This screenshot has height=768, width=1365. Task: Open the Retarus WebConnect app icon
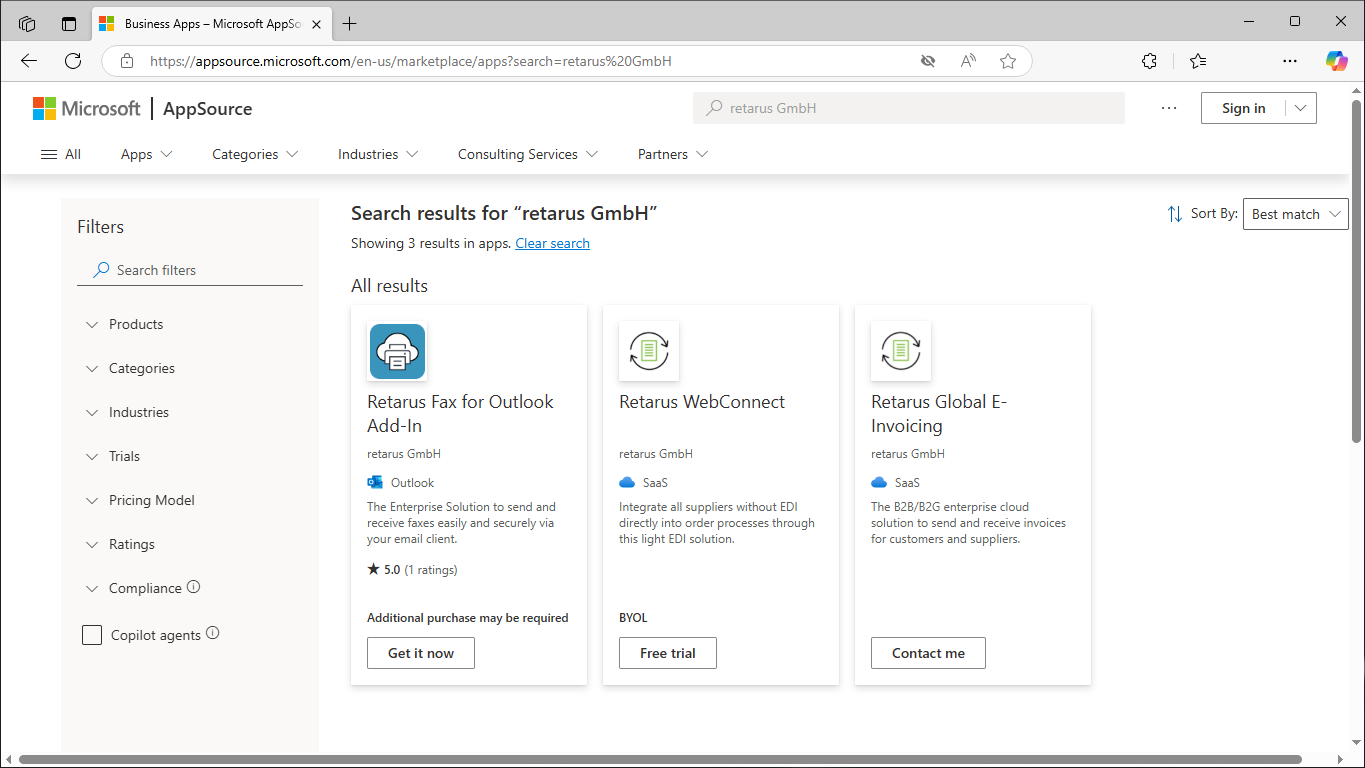pos(649,351)
